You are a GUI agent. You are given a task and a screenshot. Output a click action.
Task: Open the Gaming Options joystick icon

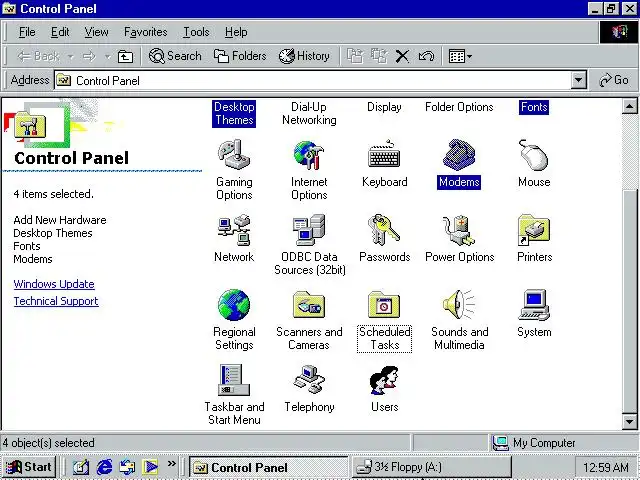(234, 155)
